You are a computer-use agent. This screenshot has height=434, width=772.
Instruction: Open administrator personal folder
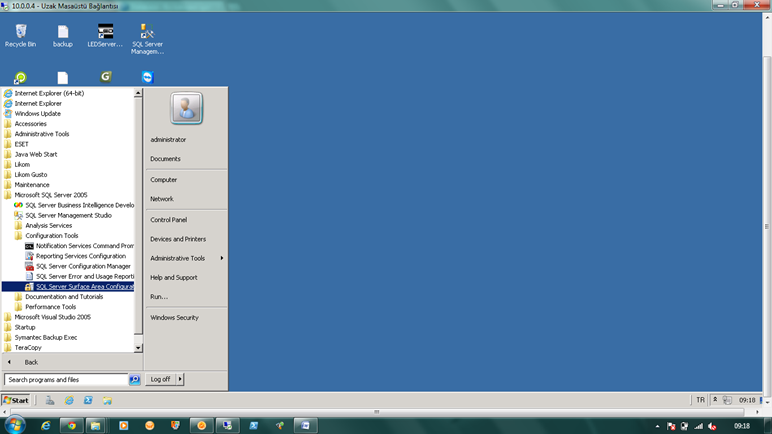click(168, 140)
